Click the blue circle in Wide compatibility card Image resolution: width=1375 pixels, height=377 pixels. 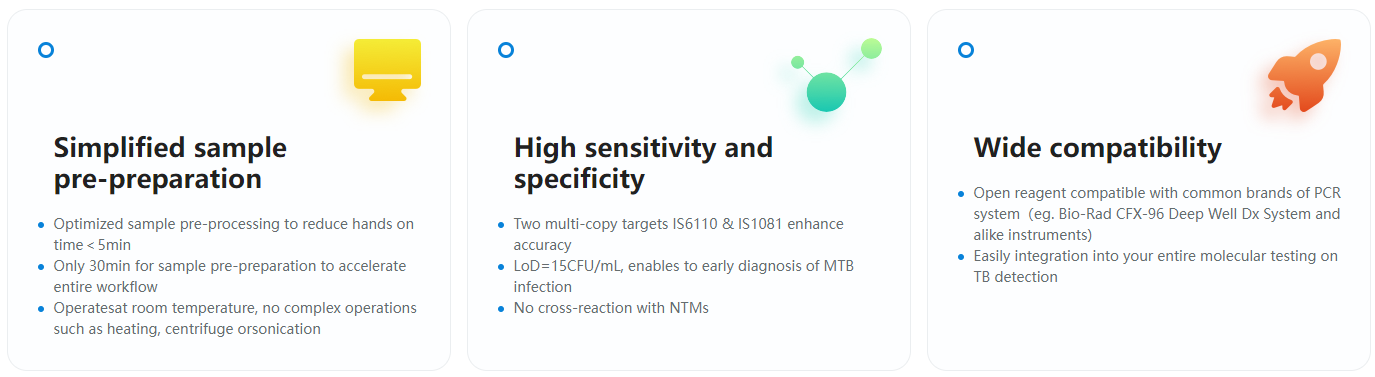(x=966, y=50)
